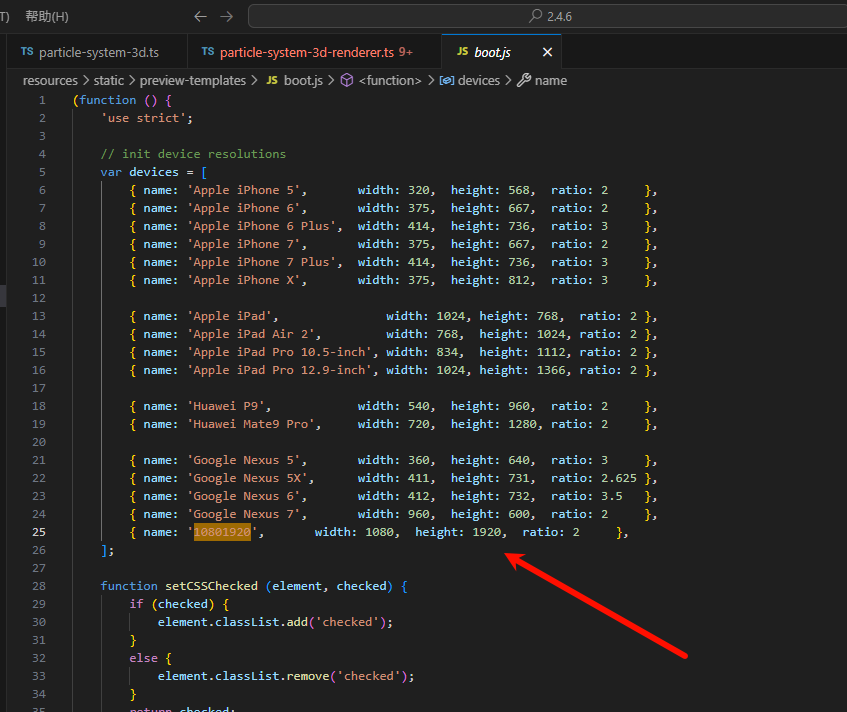Close the boot.js editor tab

coord(547,52)
